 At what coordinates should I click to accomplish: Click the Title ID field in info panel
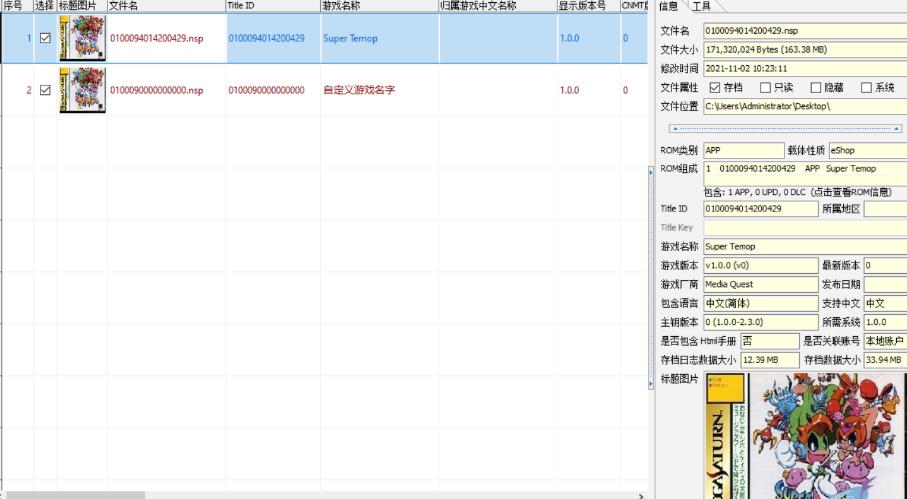pyautogui.click(x=761, y=209)
